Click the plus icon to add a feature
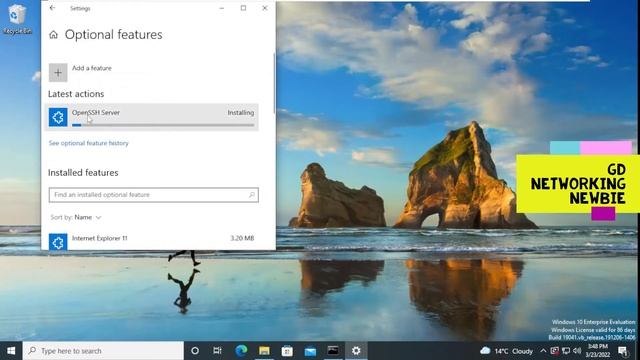The width and height of the screenshot is (640, 360). coord(58,73)
